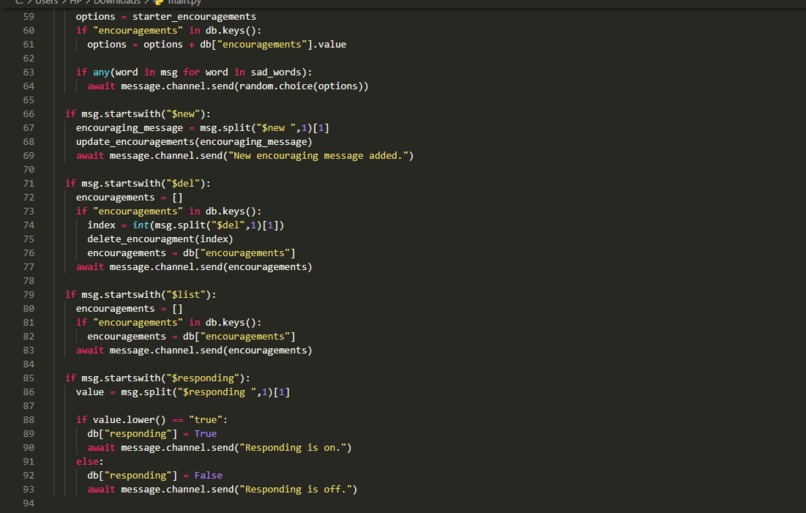Click 'await' keyword on line 93
Image resolution: width=806 pixels, height=513 pixels.
[x=101, y=489]
